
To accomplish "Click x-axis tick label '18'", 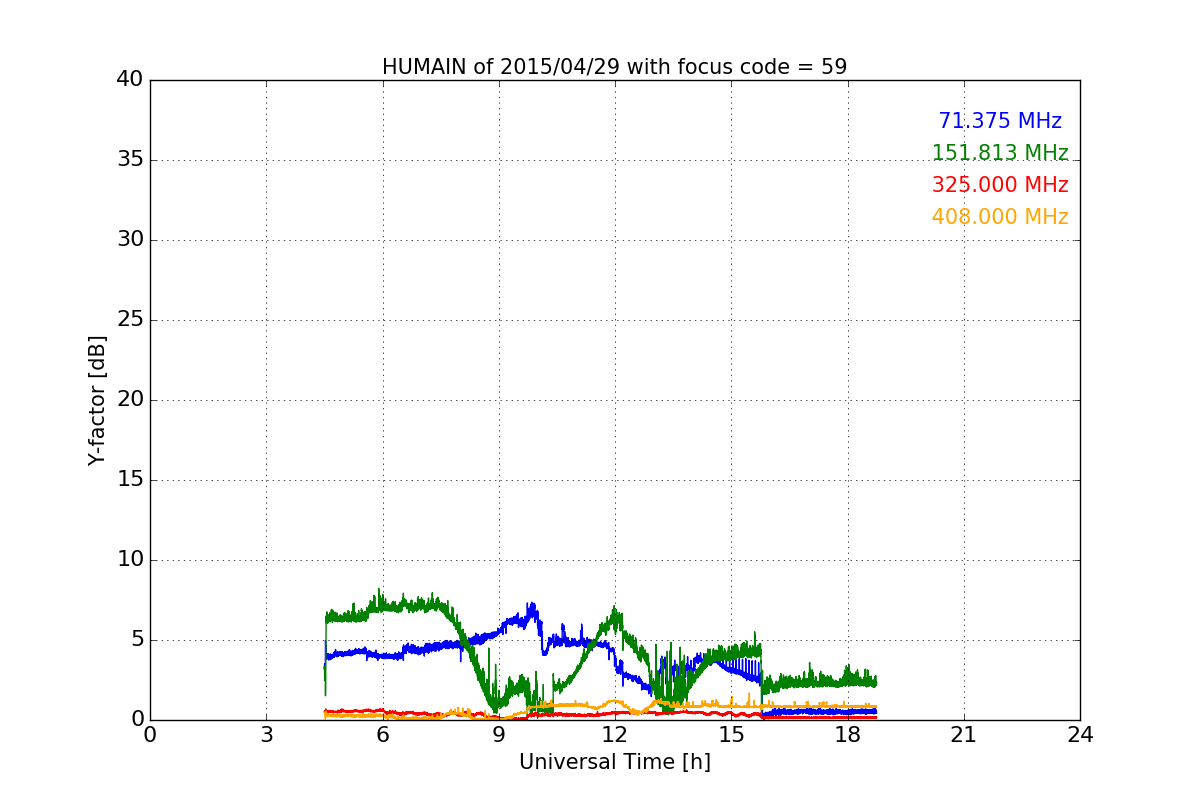I will (x=848, y=735).
